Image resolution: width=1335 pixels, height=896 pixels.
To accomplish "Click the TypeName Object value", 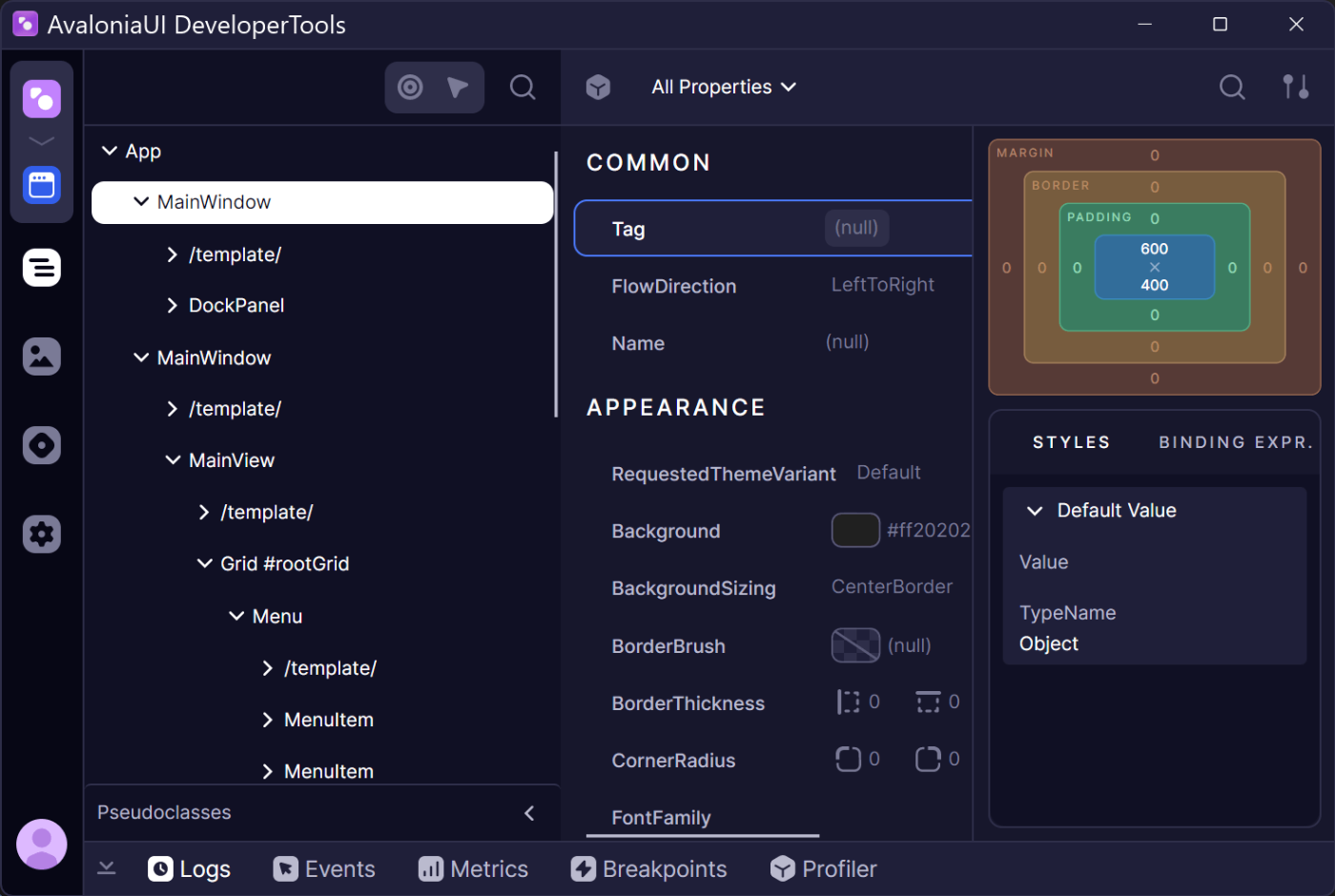I will click(1049, 643).
